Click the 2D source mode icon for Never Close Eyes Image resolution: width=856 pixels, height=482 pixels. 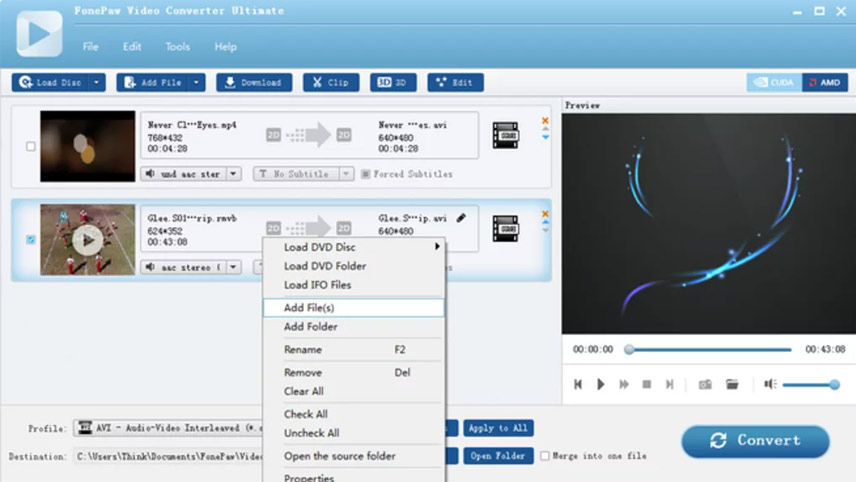[274, 135]
